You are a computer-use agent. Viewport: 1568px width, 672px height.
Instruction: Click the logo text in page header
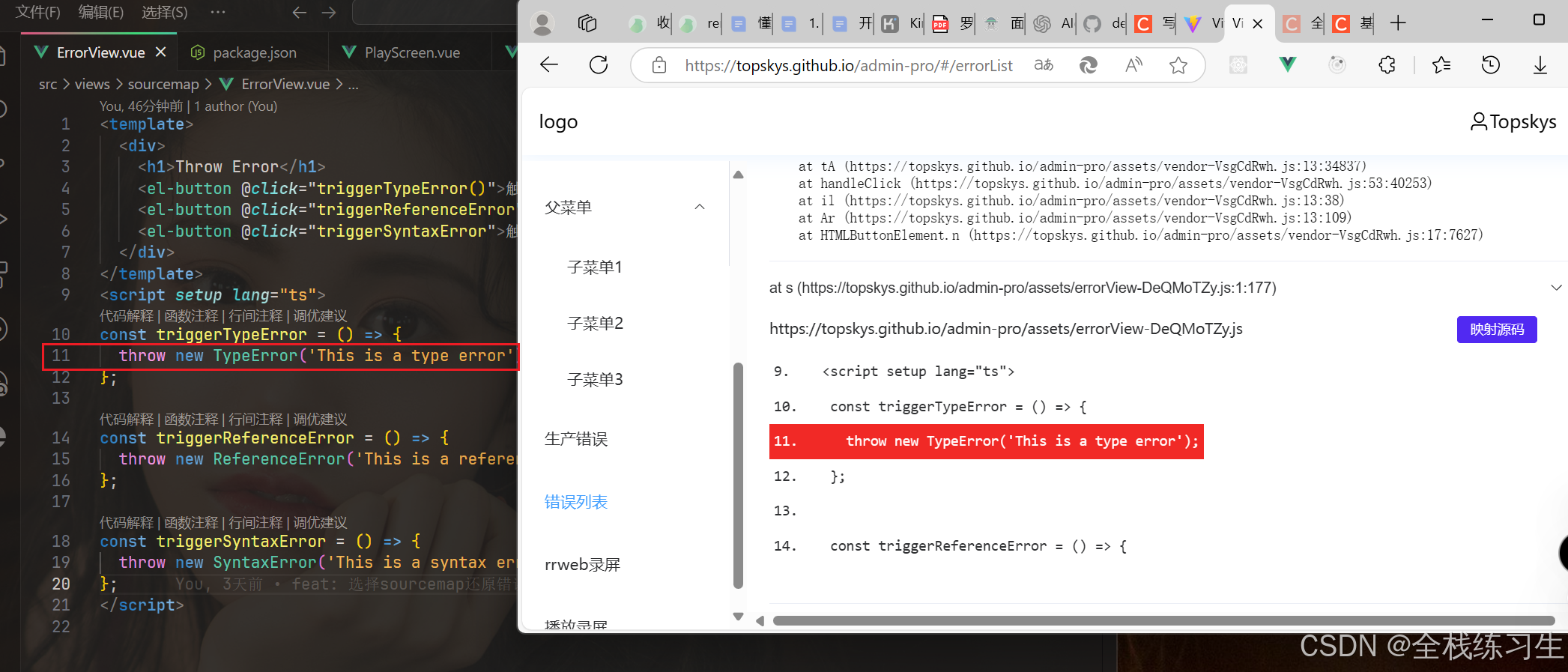point(558,121)
